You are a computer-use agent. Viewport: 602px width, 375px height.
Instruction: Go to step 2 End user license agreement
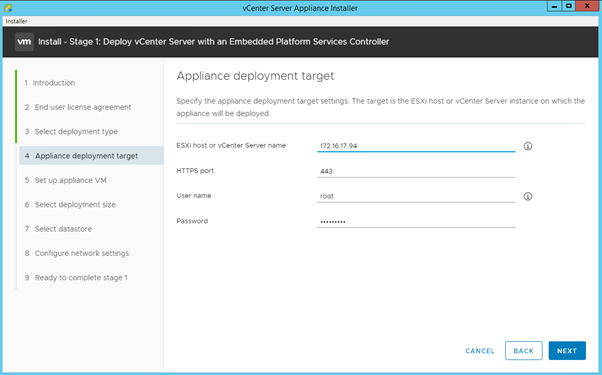coord(78,107)
